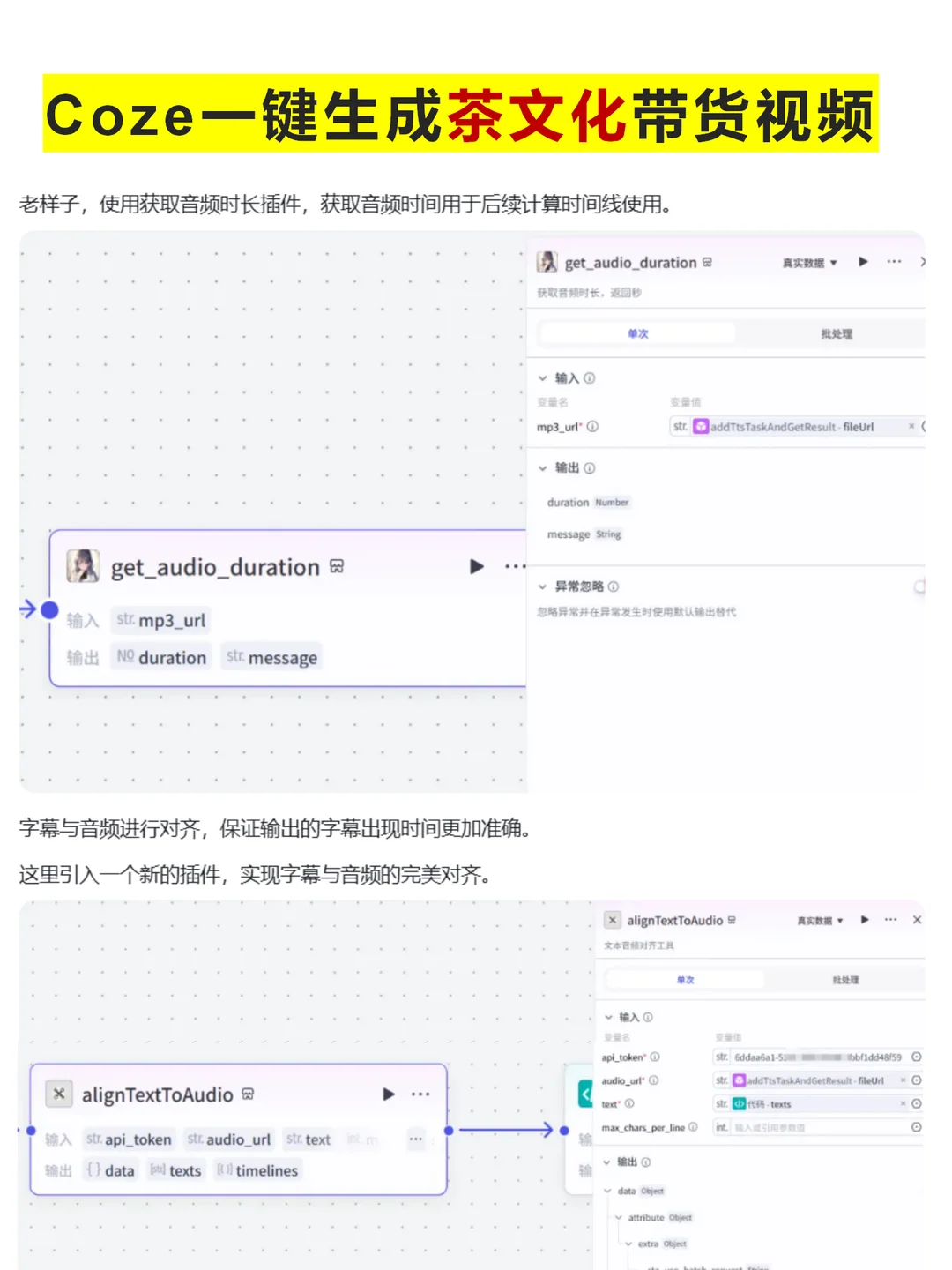Show info tooltip for 异常忽略
The height and width of the screenshot is (1270, 952).
tap(614, 586)
